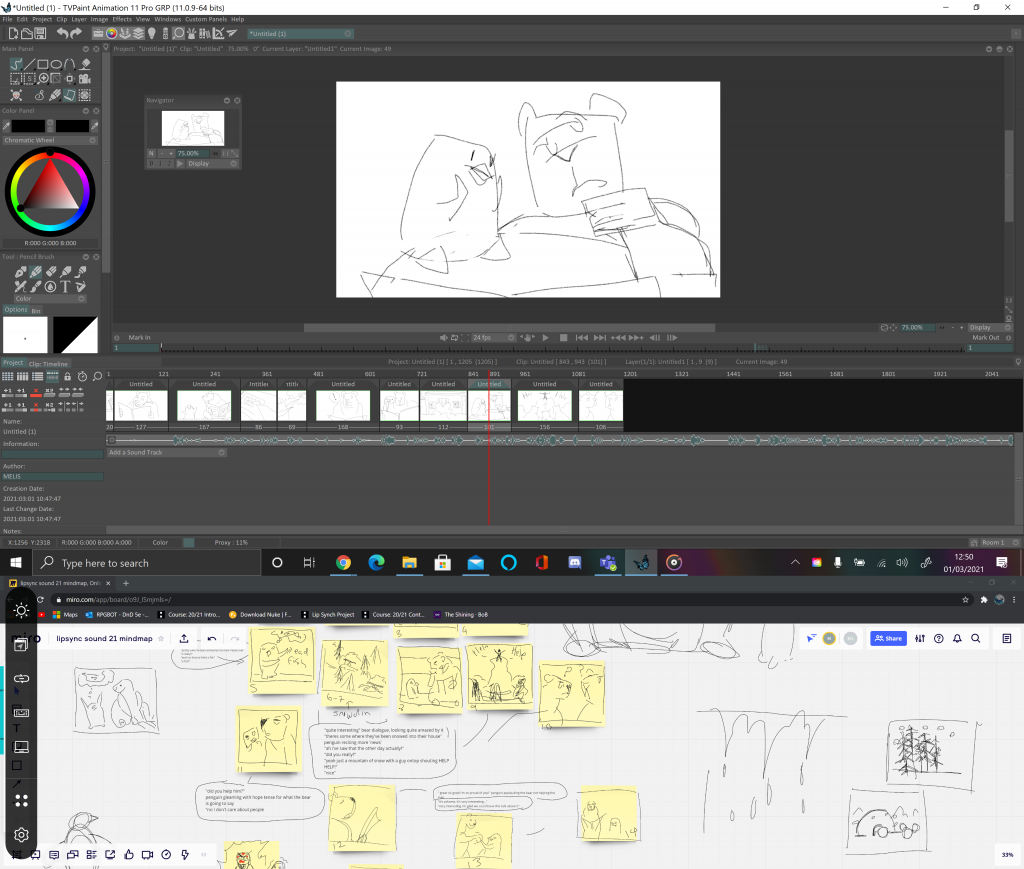The height and width of the screenshot is (869, 1024).
Task: Open the Color drawing mode dropdown
Action: tap(50, 298)
